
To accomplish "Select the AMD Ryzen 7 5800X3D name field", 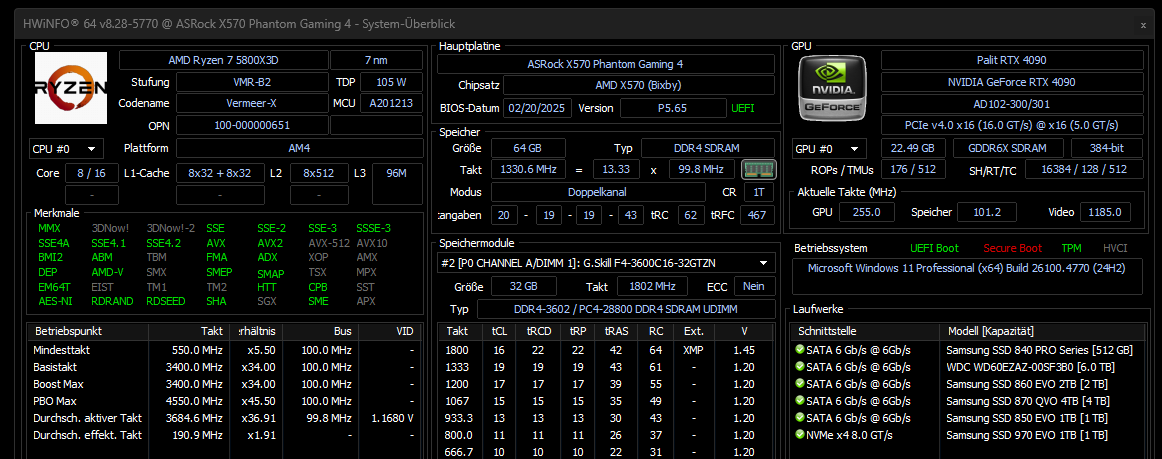I will (223, 61).
